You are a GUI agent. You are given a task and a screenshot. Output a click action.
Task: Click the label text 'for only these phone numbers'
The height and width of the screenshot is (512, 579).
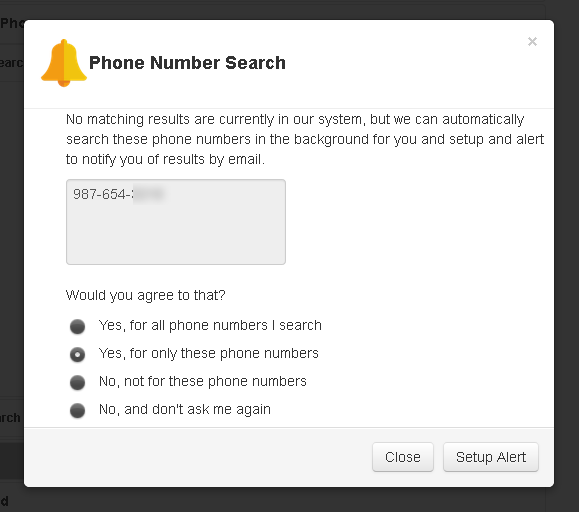tap(224, 353)
